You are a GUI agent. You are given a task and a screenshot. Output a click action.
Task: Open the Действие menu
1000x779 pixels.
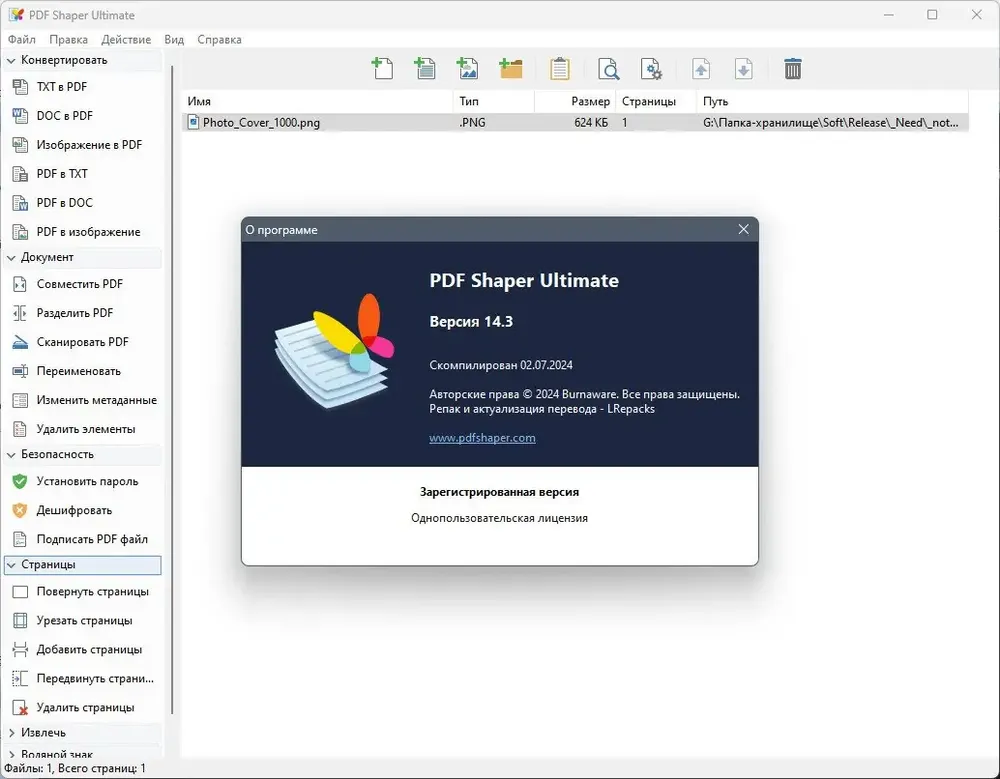click(x=126, y=40)
